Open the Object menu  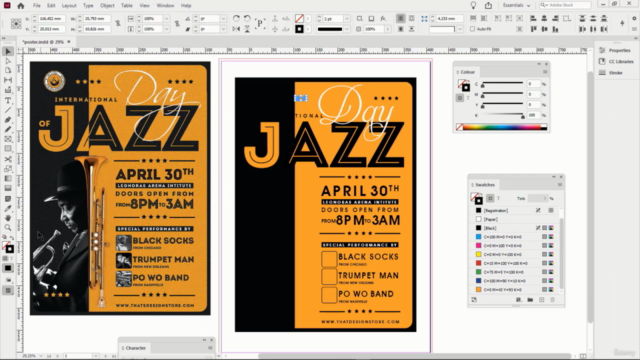pyautogui.click(x=107, y=5)
